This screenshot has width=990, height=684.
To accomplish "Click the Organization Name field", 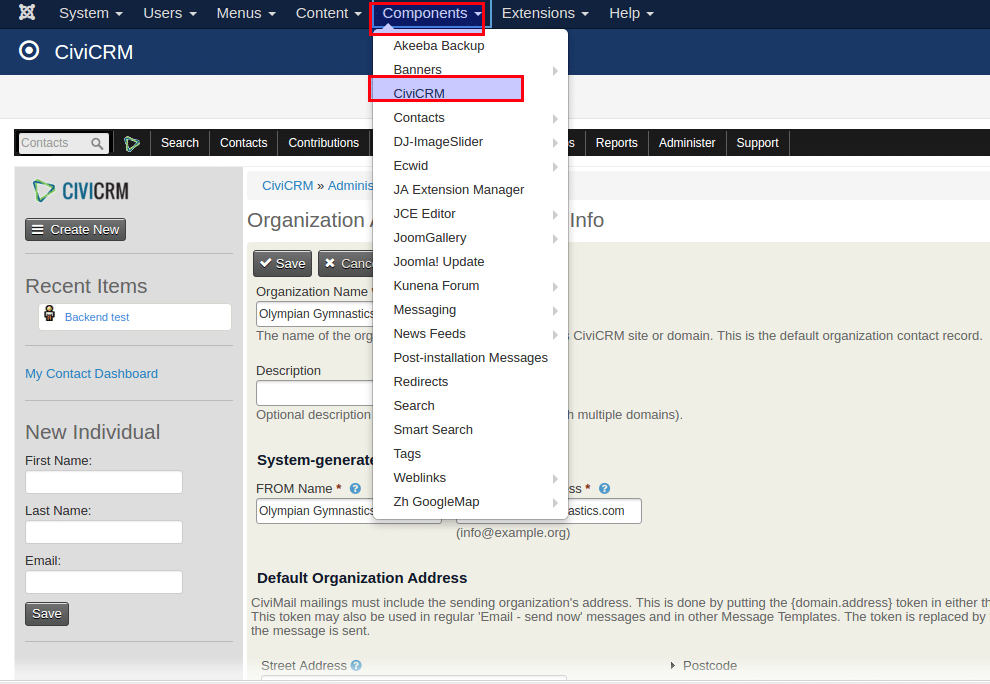I will coord(315,314).
